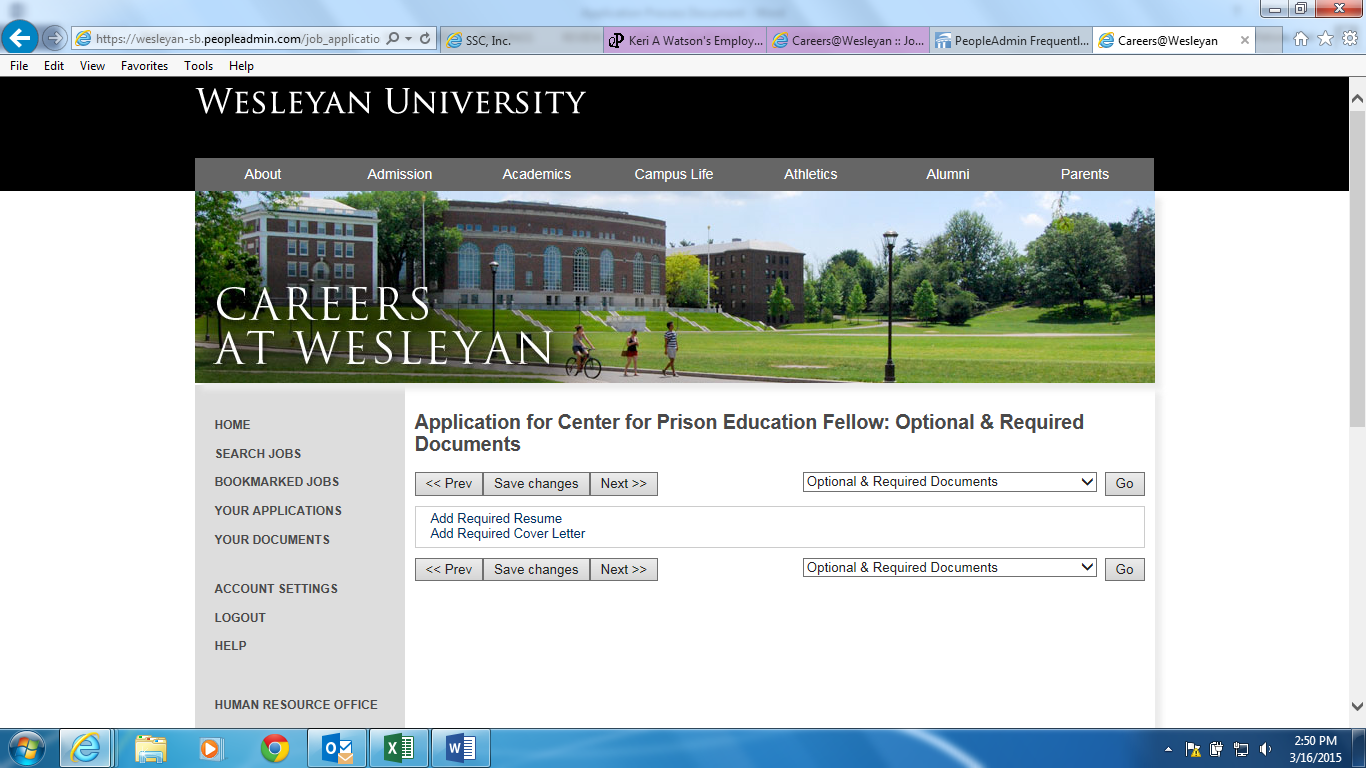Open ACCOUNT SETTINGS in the sidebar
1366x768 pixels.
pyautogui.click(x=276, y=589)
